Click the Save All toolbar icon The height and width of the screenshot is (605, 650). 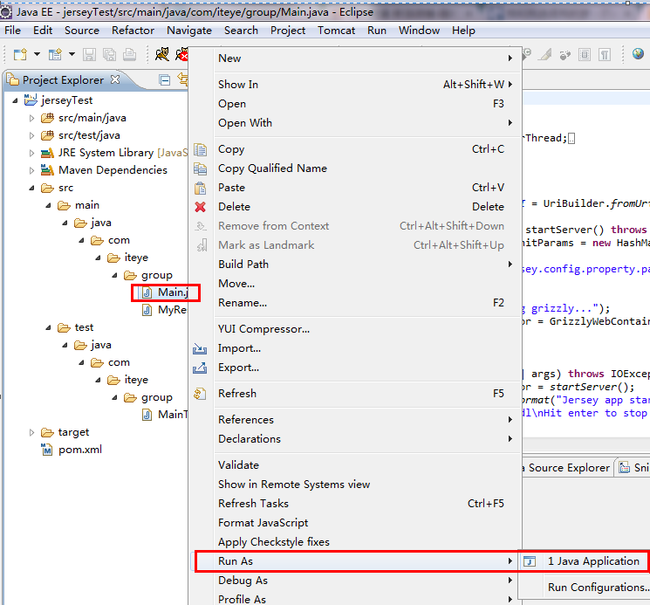click(109, 54)
